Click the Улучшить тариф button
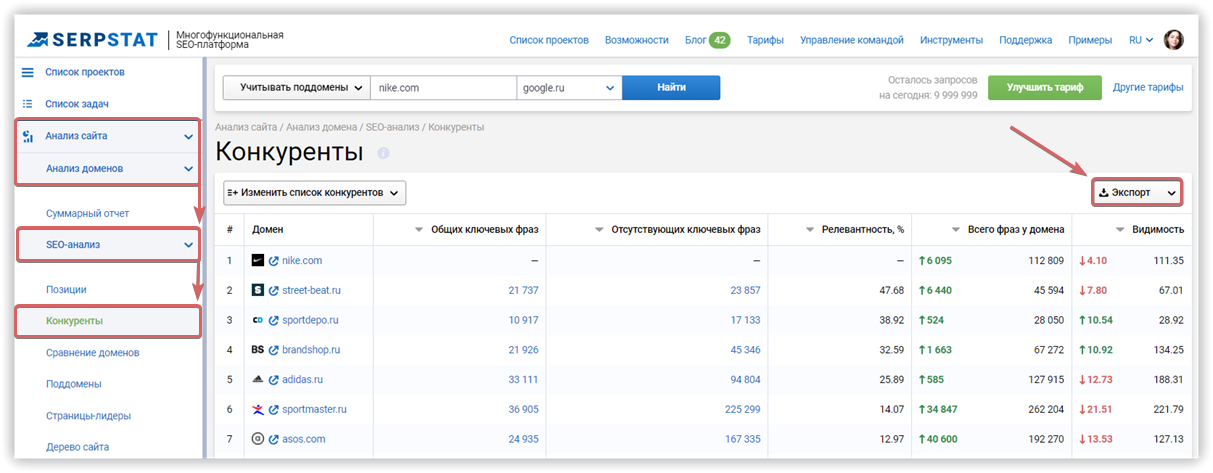 pos(1045,88)
